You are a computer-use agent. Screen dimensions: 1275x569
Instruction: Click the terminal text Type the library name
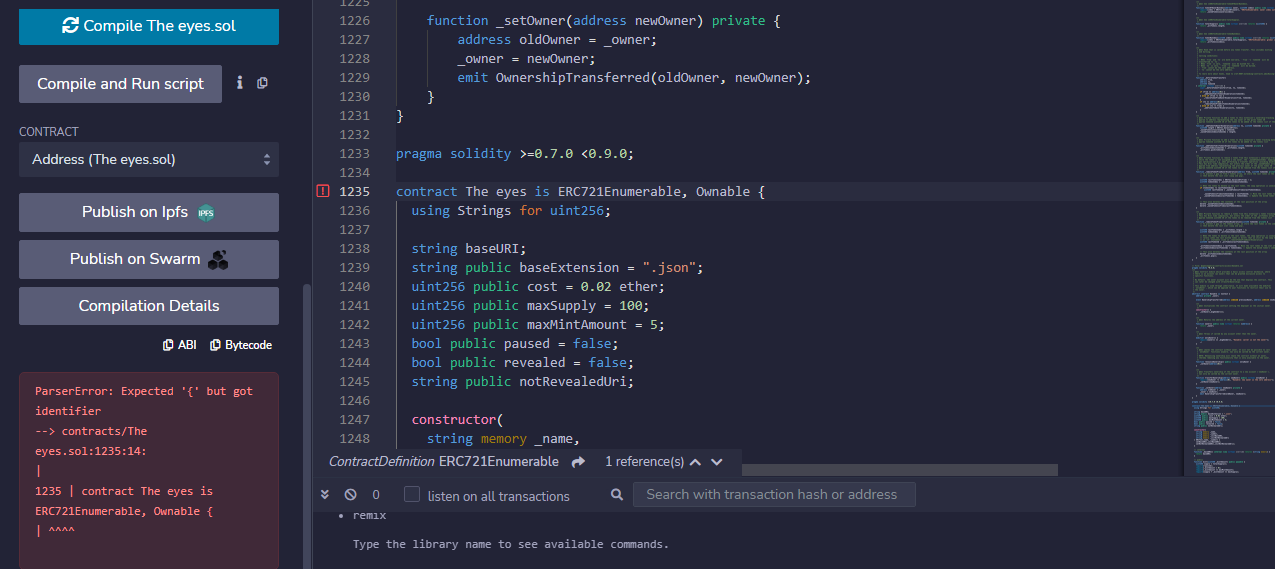coord(510,544)
